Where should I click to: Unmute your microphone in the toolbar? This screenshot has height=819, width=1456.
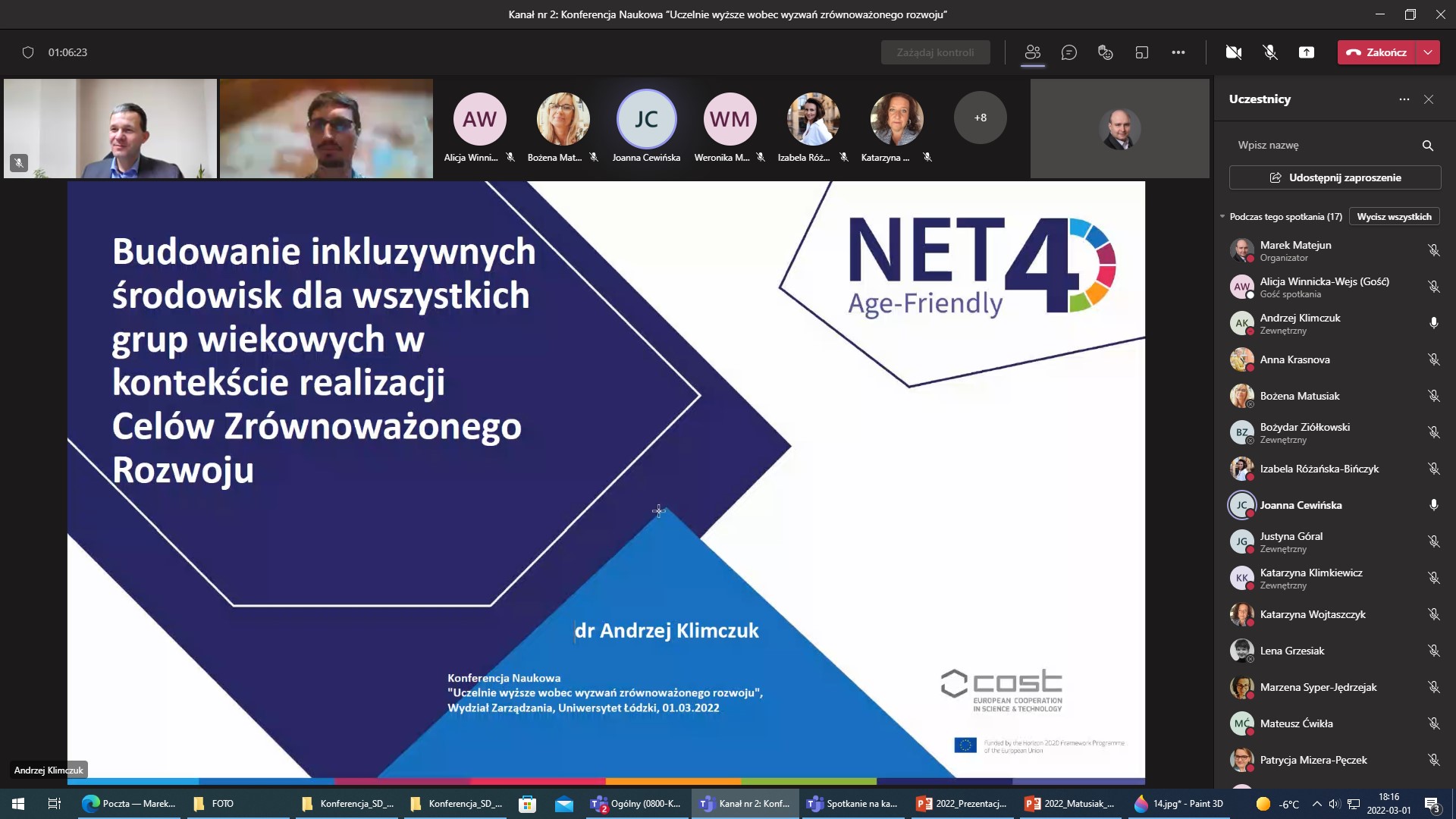(x=1268, y=52)
